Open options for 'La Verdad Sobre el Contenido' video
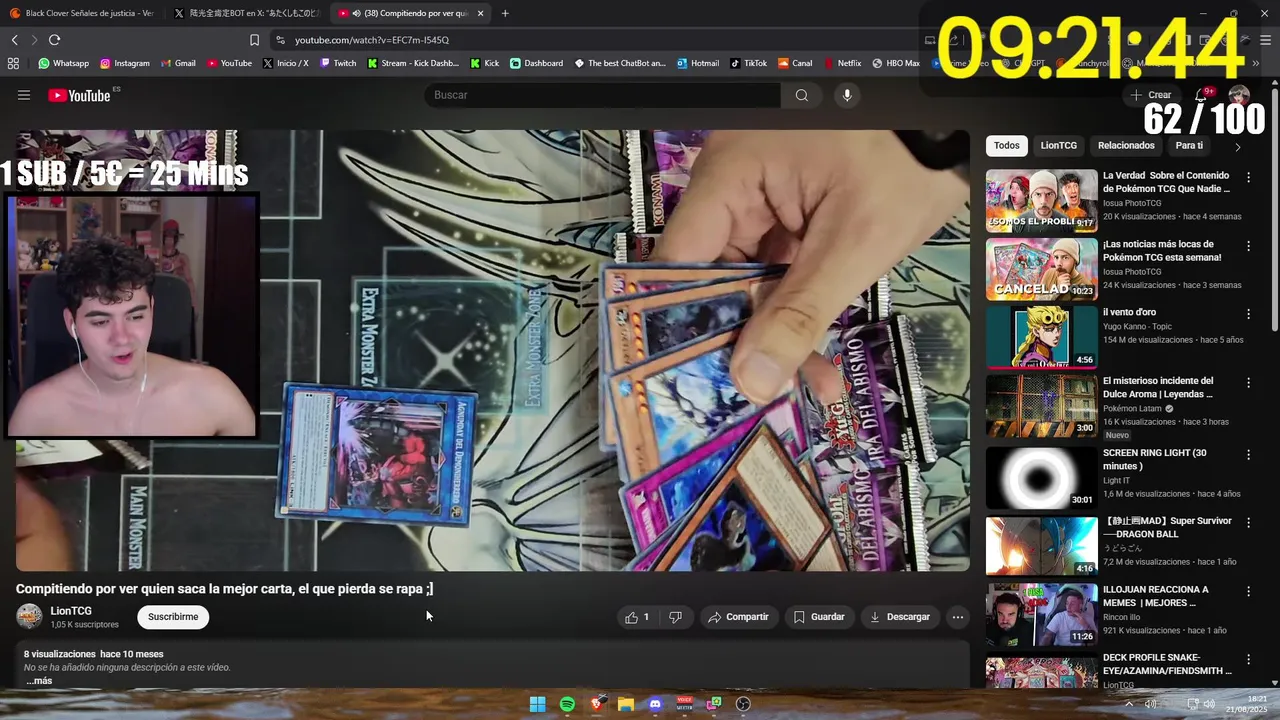This screenshot has height=720, width=1280. [x=1248, y=177]
